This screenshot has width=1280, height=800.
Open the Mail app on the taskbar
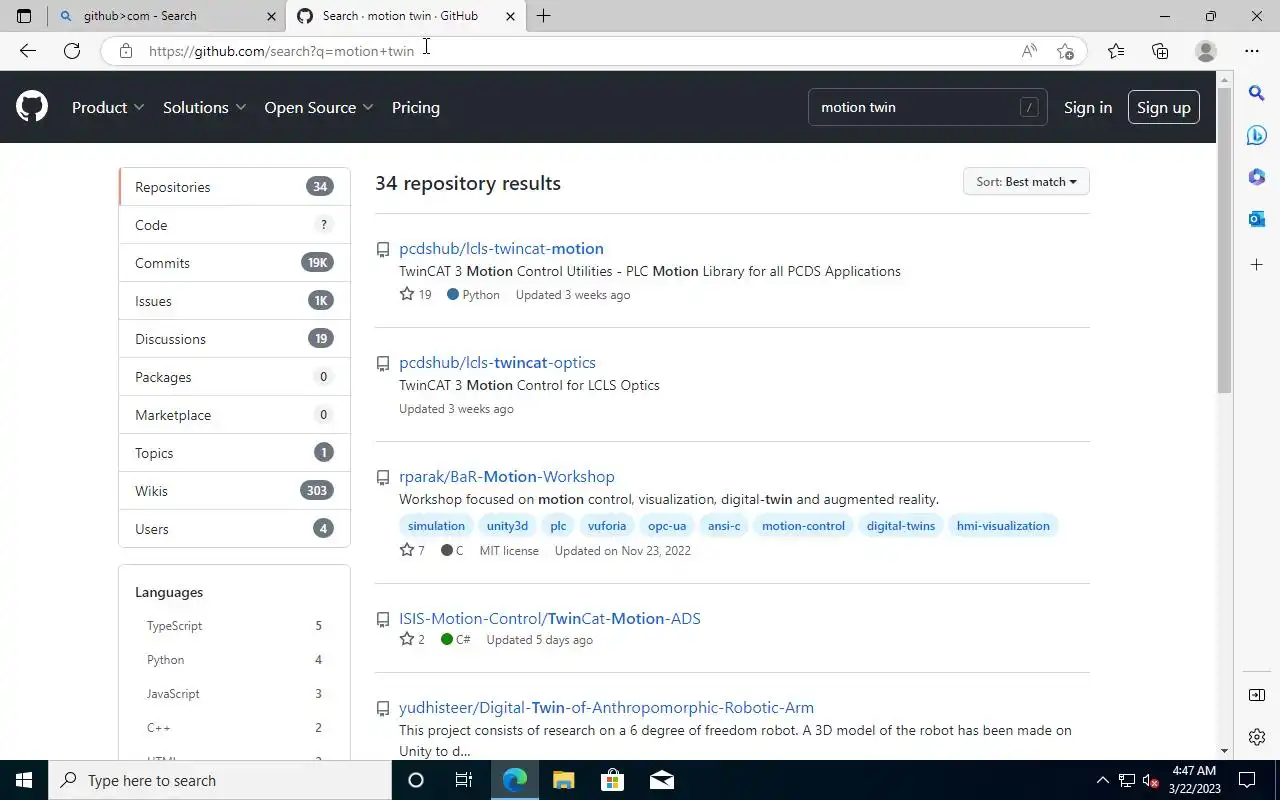pos(661,780)
